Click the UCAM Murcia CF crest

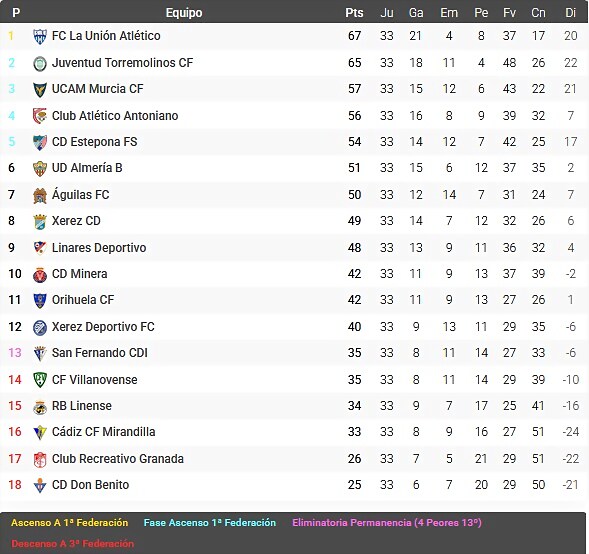click(40, 89)
